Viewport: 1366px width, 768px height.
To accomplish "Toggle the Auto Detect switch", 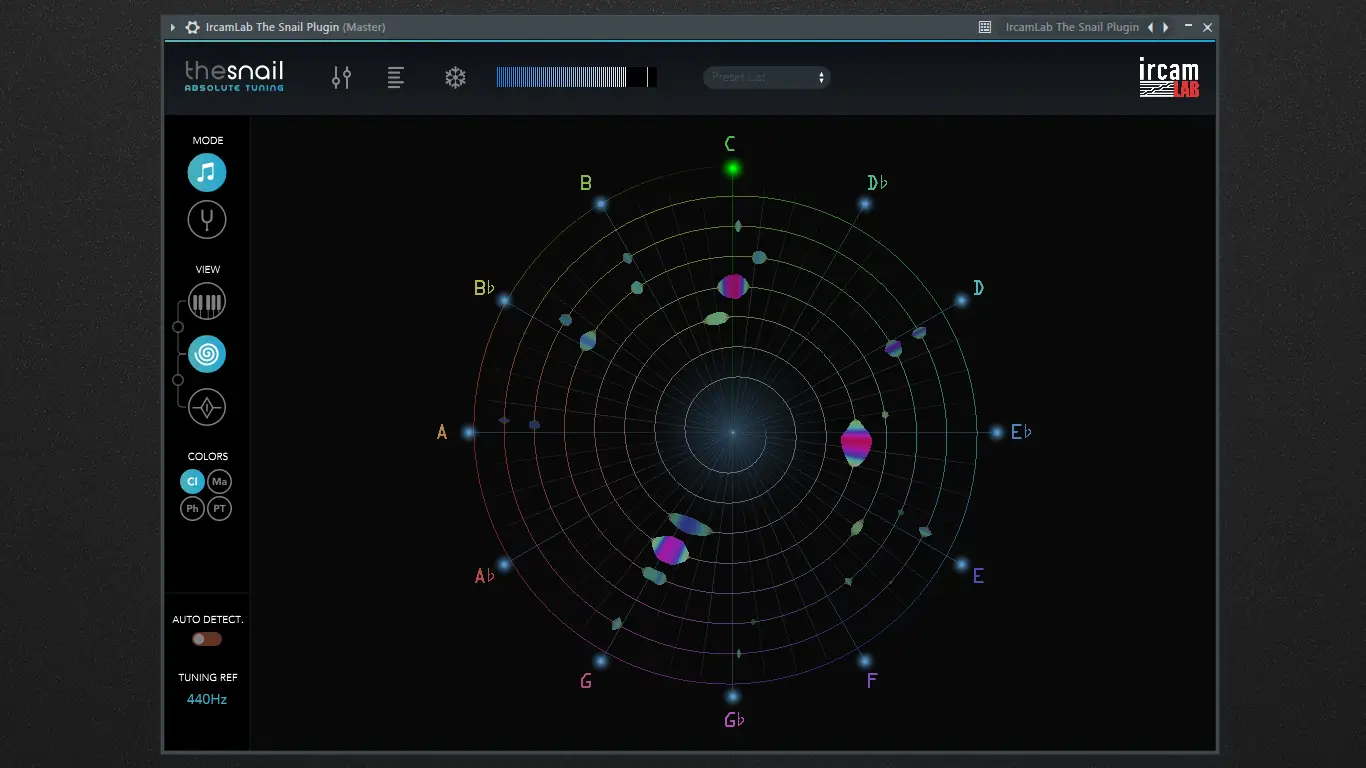I will (207, 639).
